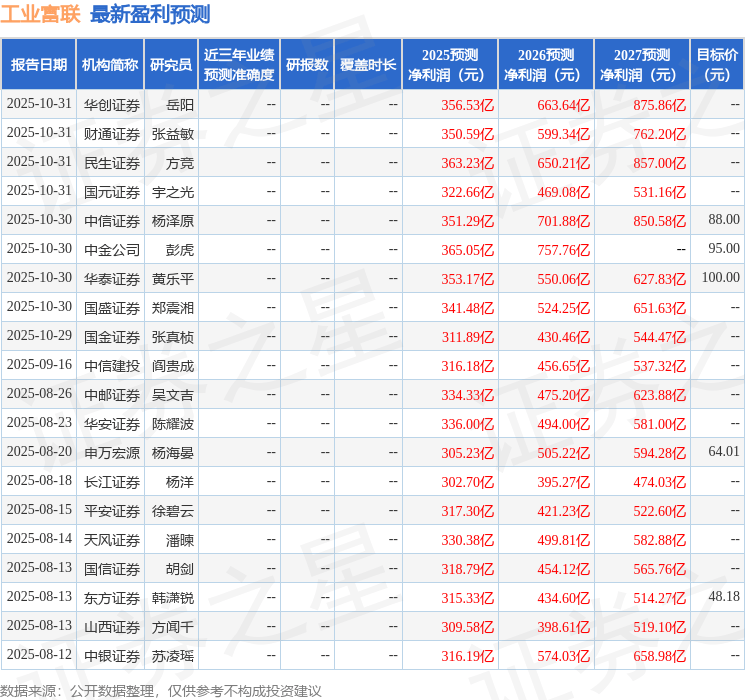
Task: Select analyst name 张益敏
Action: pyautogui.click(x=173, y=134)
